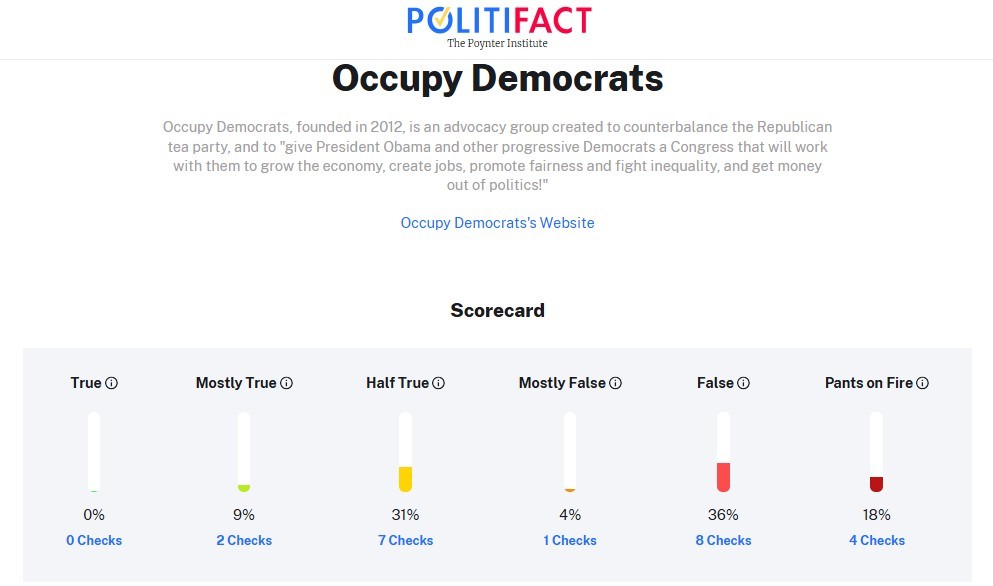The height and width of the screenshot is (586, 993).
Task: Click the green Mostly True meter bar
Action: 244,452
